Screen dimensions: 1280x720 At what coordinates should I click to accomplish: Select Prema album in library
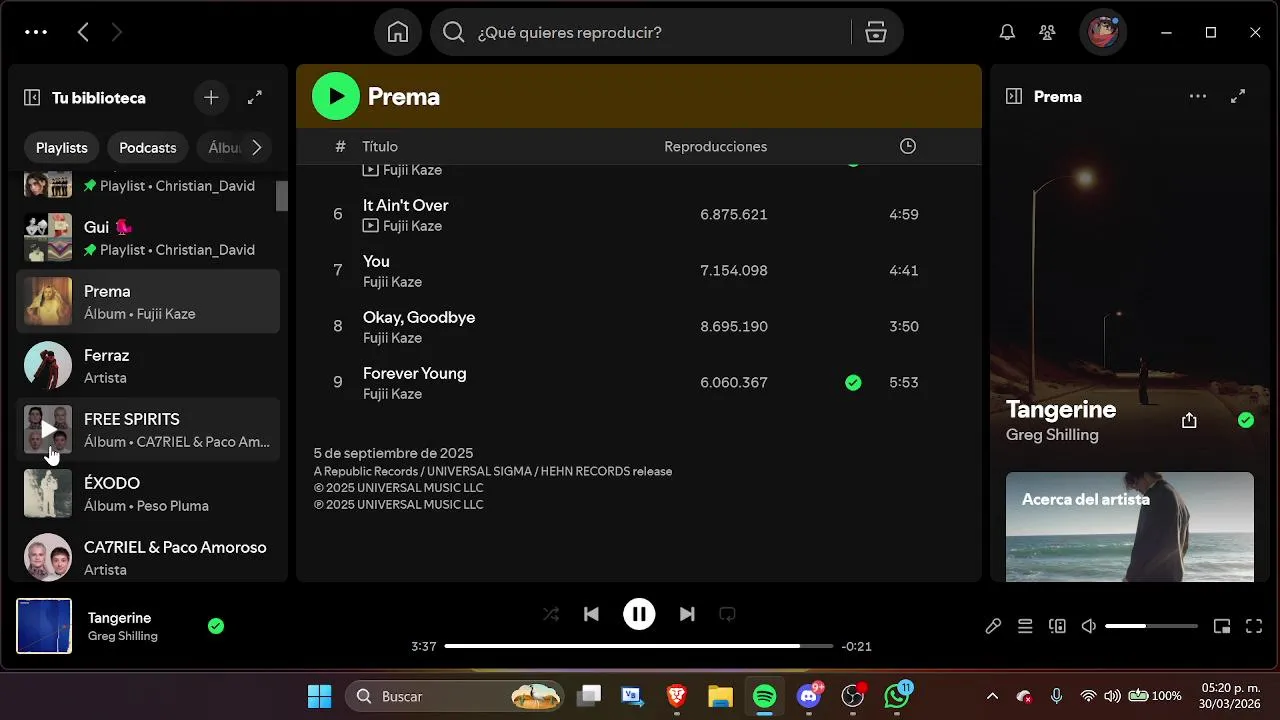tap(148, 302)
